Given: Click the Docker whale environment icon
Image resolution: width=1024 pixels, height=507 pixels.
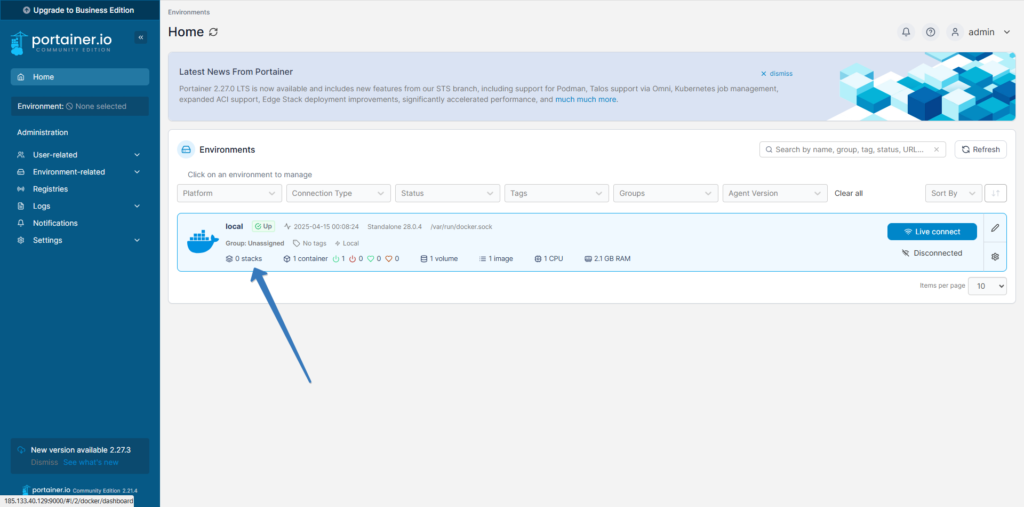Looking at the screenshot, I should 202,242.
